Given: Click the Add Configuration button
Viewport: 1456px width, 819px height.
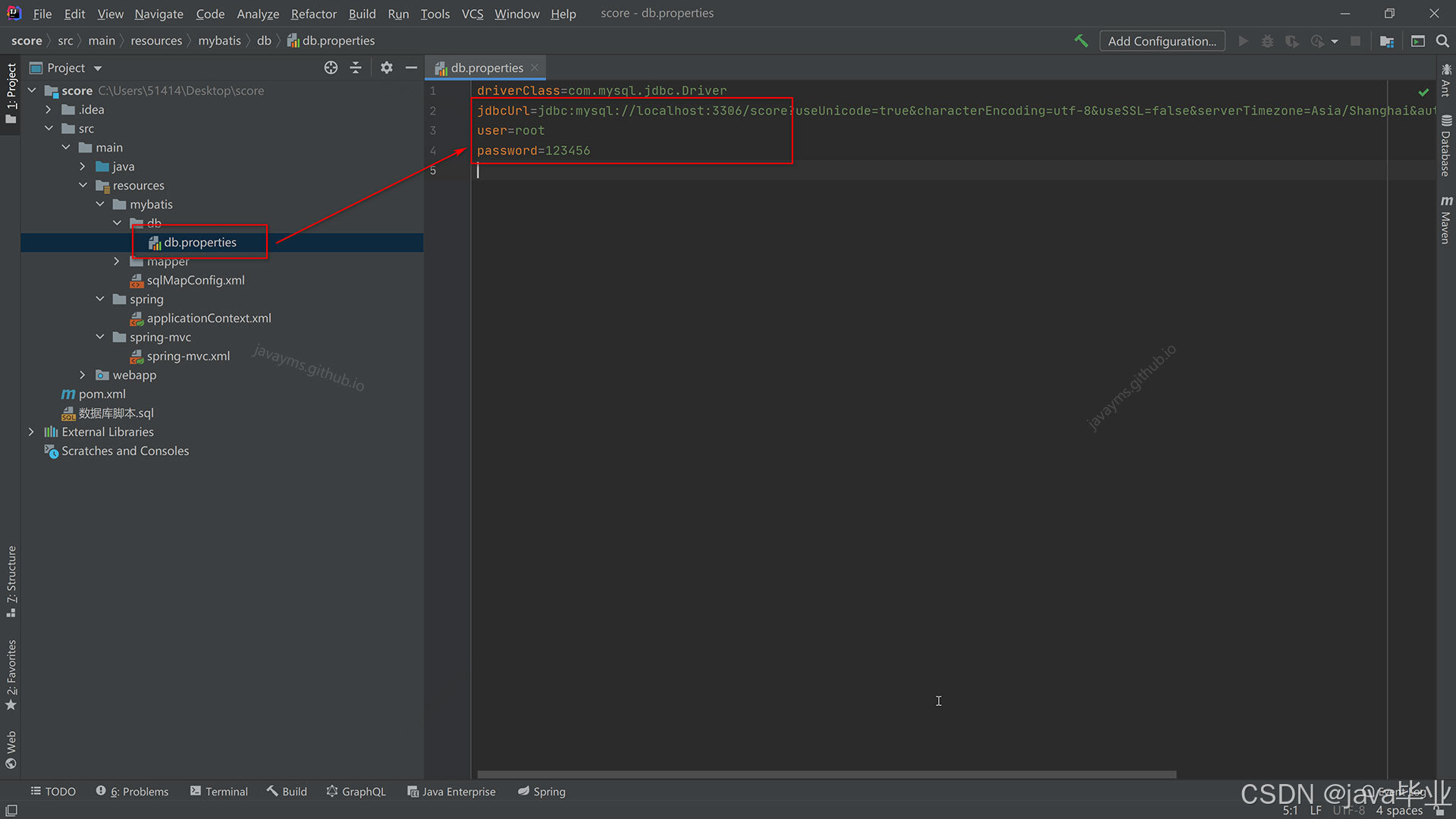Looking at the screenshot, I should [1162, 40].
